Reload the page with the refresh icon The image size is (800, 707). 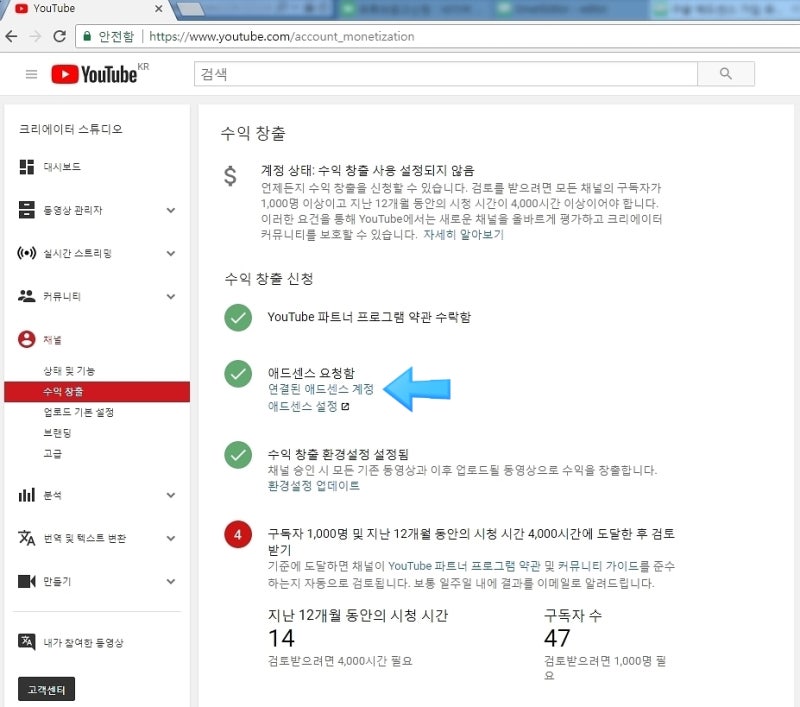(59, 36)
